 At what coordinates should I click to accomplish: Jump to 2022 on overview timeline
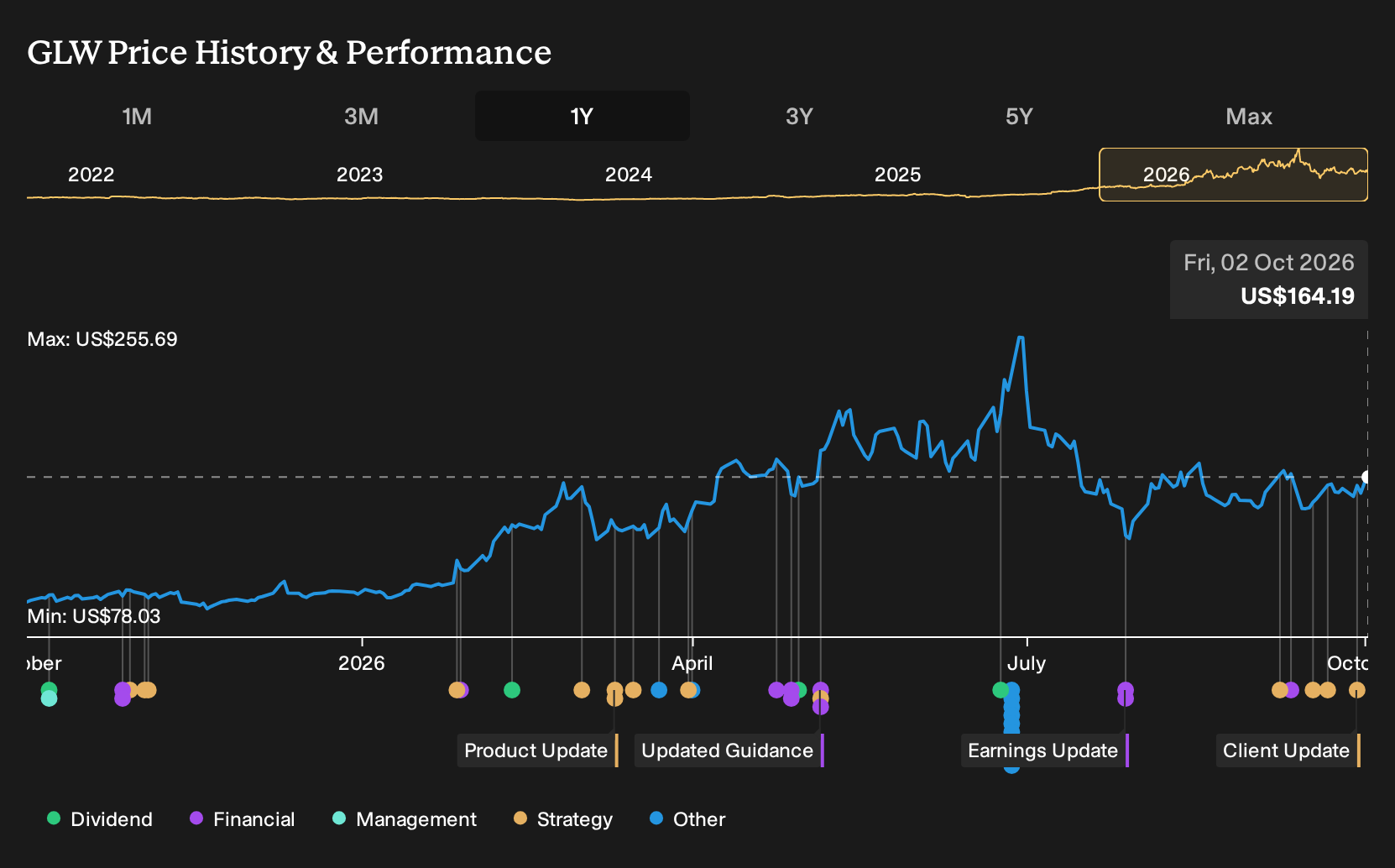pos(91,175)
